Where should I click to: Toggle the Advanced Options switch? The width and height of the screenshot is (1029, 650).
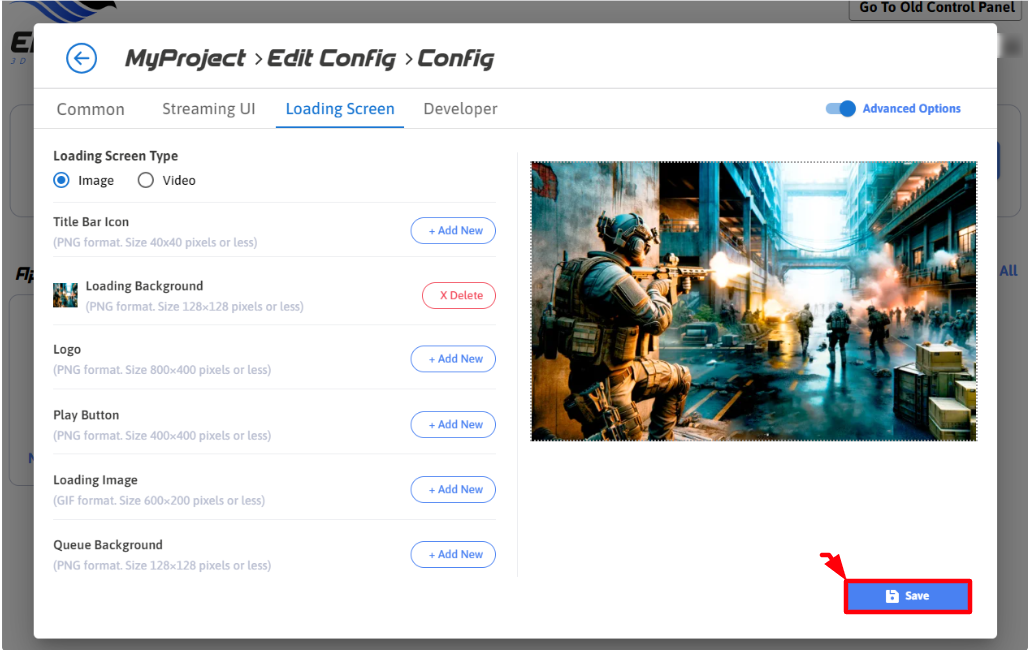(x=841, y=109)
